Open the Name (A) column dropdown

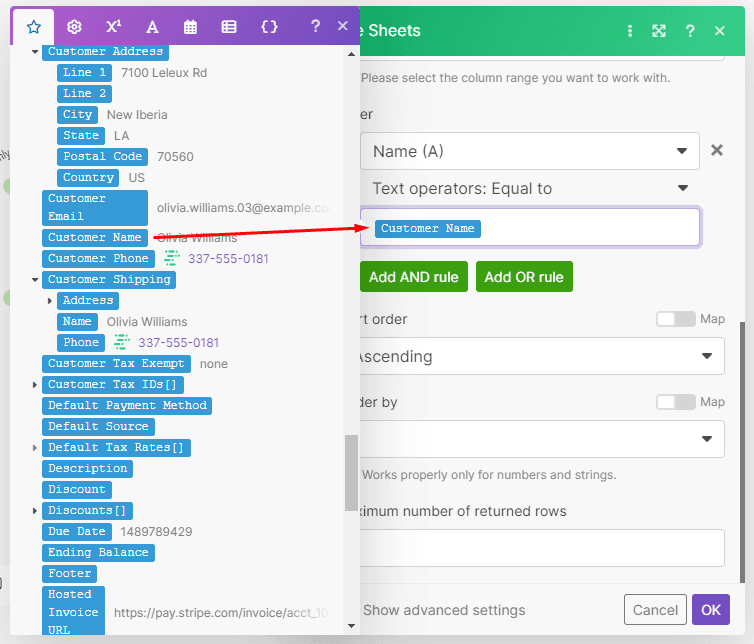[530, 152]
